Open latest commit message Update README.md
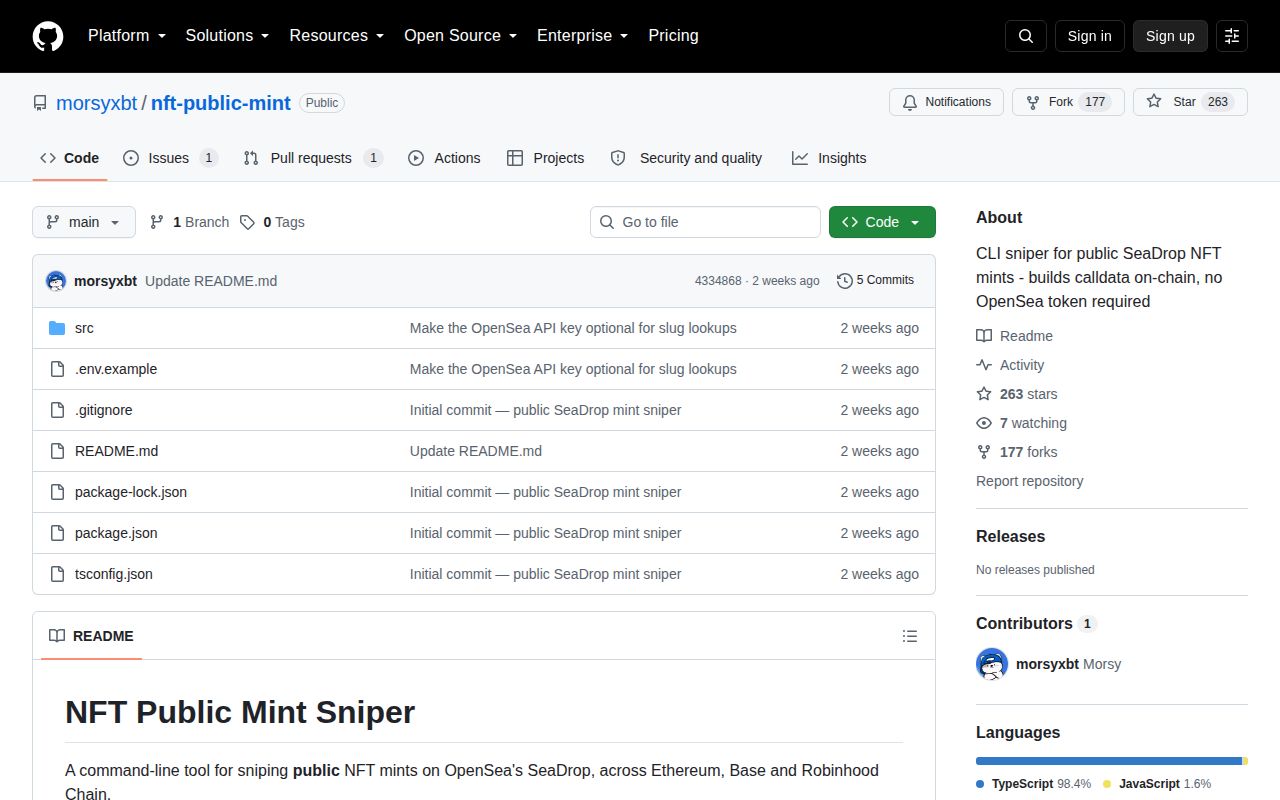The image size is (1280, 800). click(x=211, y=281)
